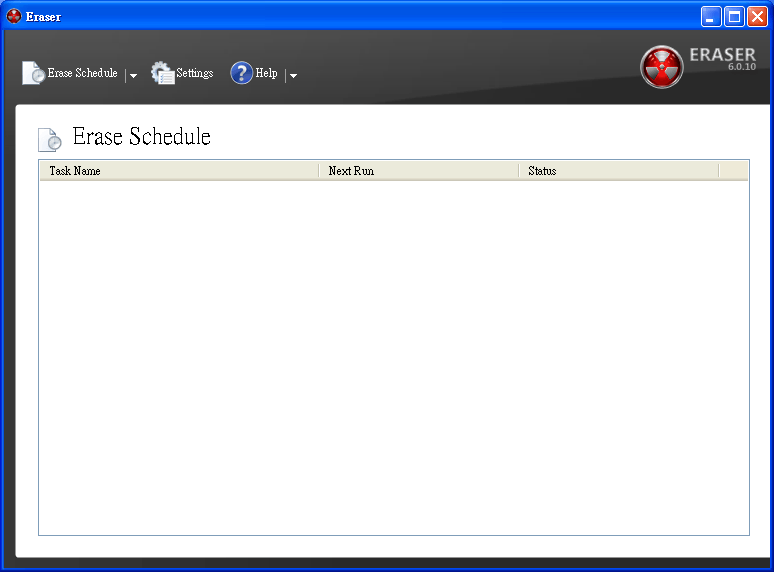This screenshot has width=774, height=572.
Task: Sort by the Next Run column header
Action: coord(418,171)
